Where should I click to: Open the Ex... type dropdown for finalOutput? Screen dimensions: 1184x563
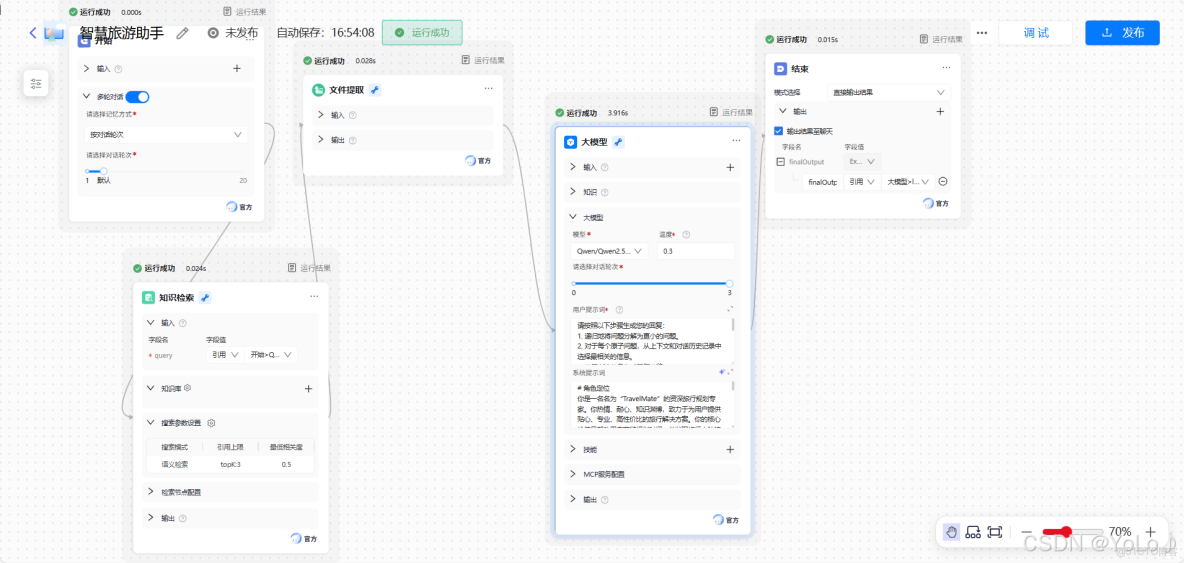tap(862, 162)
